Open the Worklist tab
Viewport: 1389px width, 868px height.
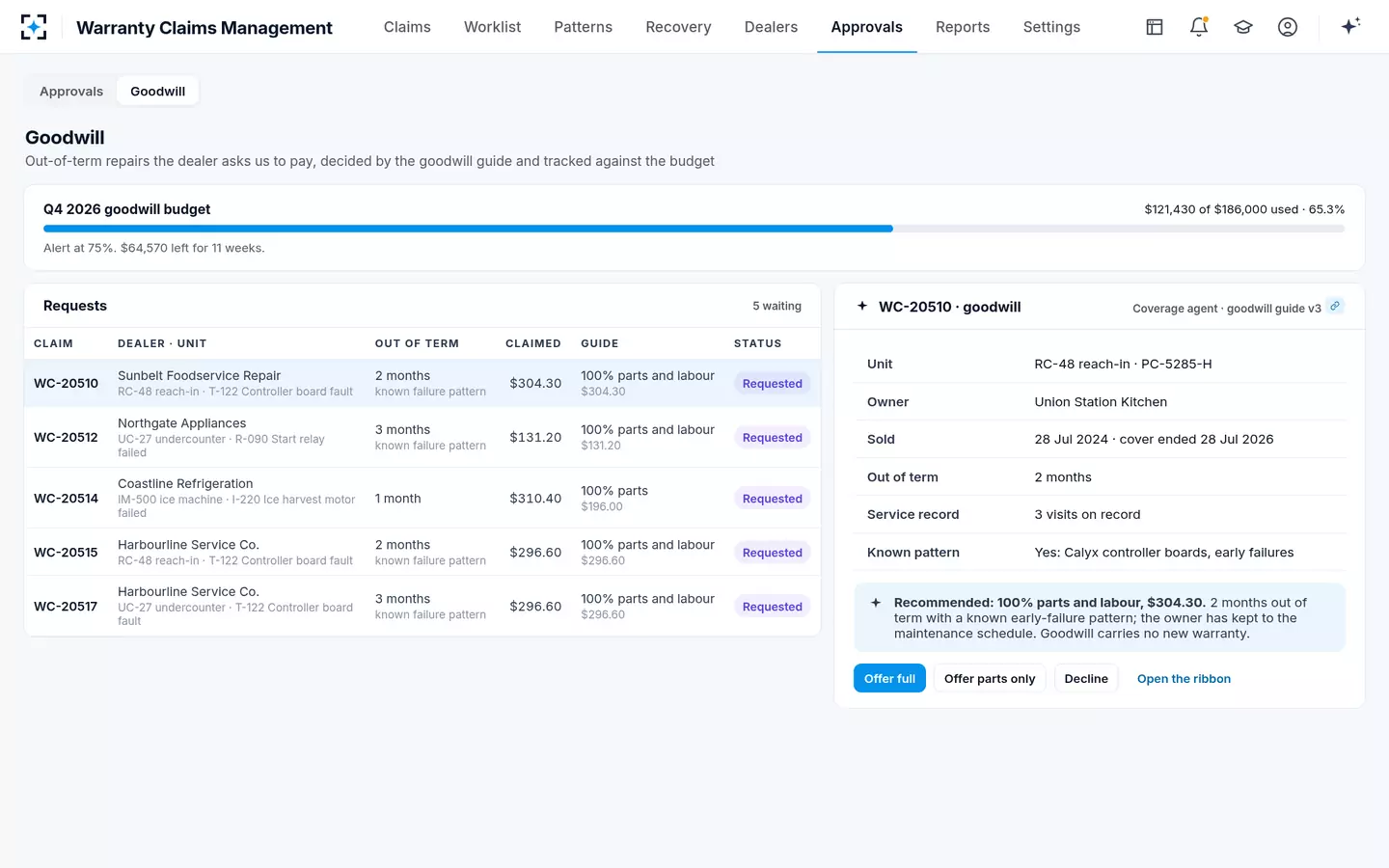coord(492,27)
